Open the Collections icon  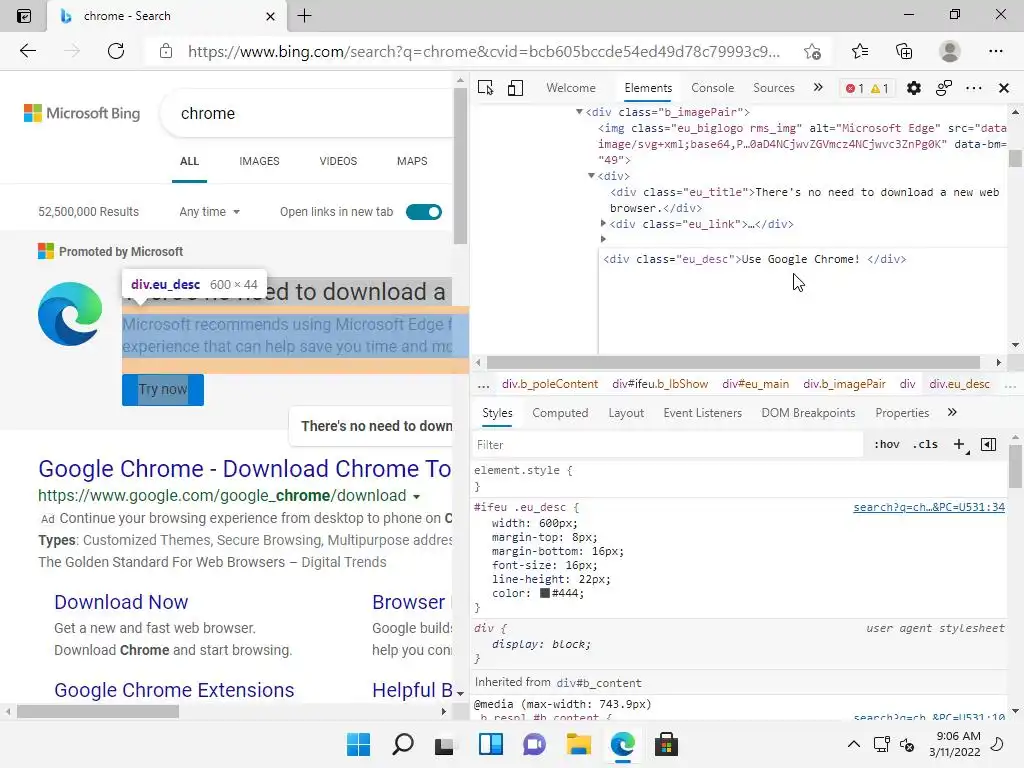coord(904,51)
